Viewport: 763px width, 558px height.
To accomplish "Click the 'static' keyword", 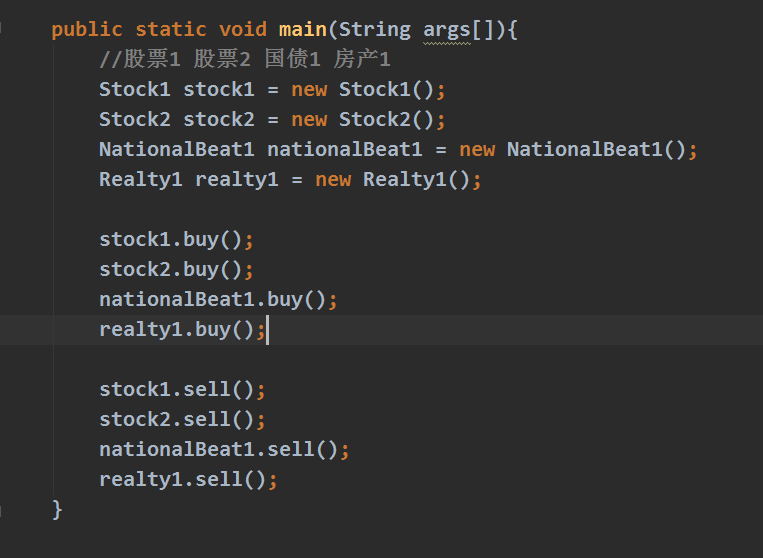I will tap(171, 30).
